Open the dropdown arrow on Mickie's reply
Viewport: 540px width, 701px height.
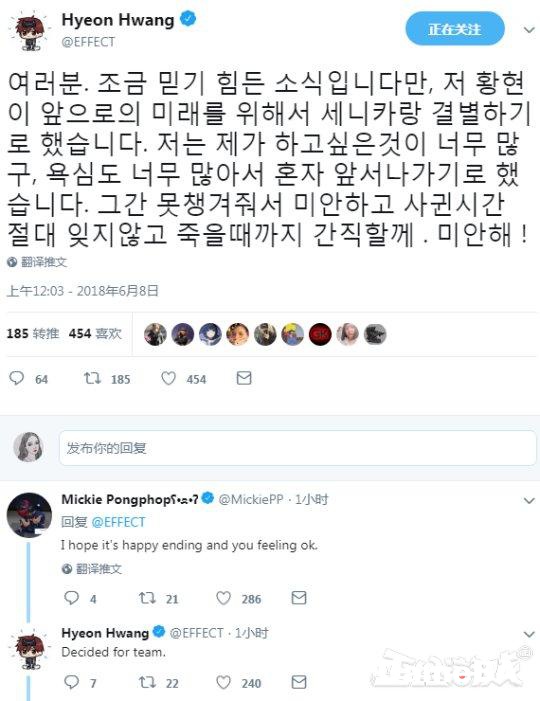[x=529, y=501]
